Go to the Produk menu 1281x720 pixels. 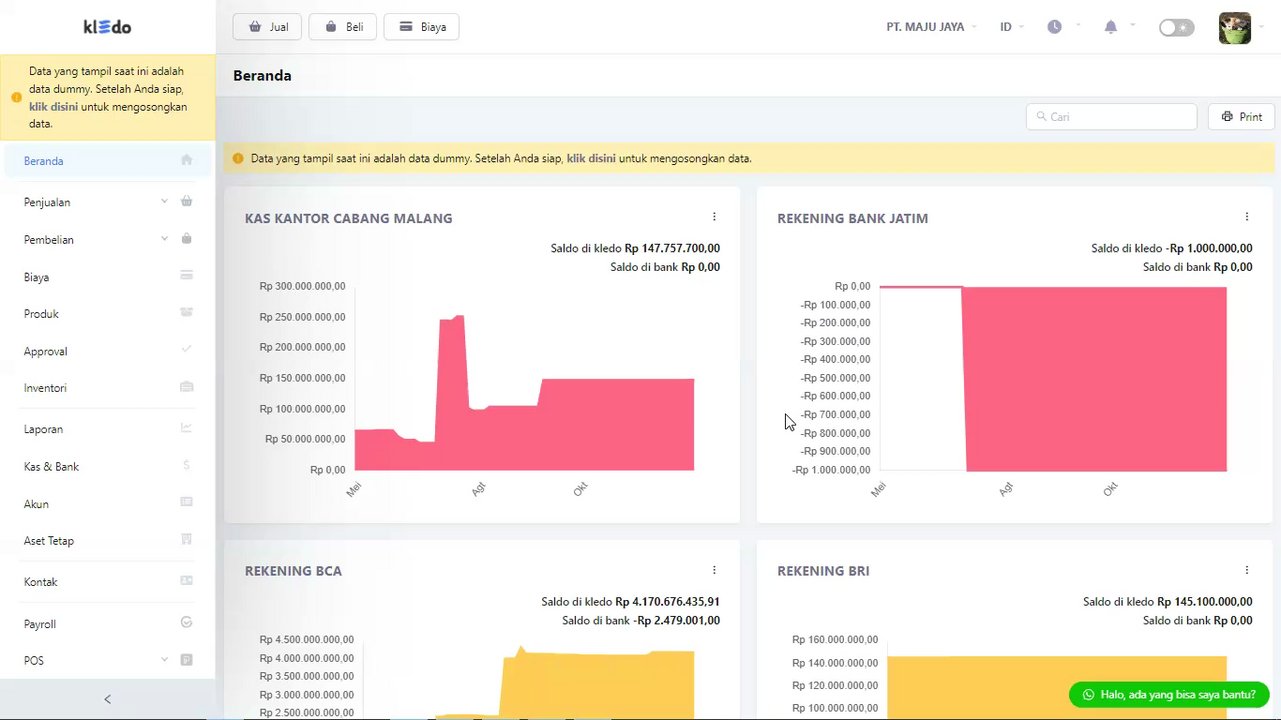[x=108, y=314]
